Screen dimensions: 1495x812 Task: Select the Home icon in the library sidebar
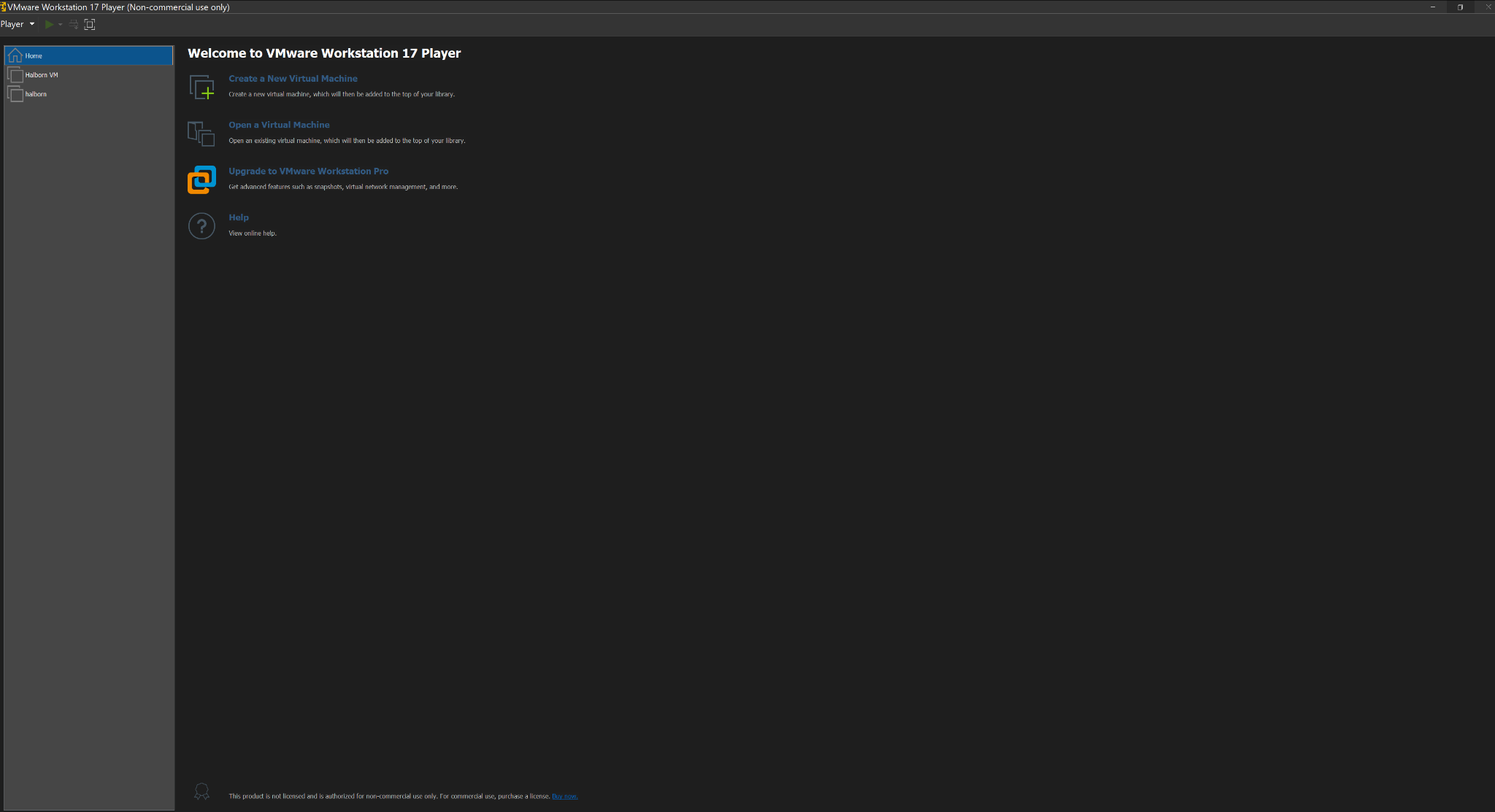[x=15, y=55]
